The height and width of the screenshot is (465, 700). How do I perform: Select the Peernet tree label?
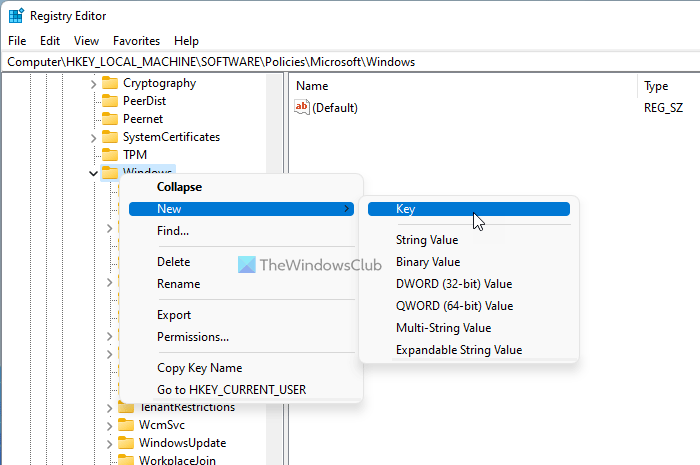tap(143, 119)
